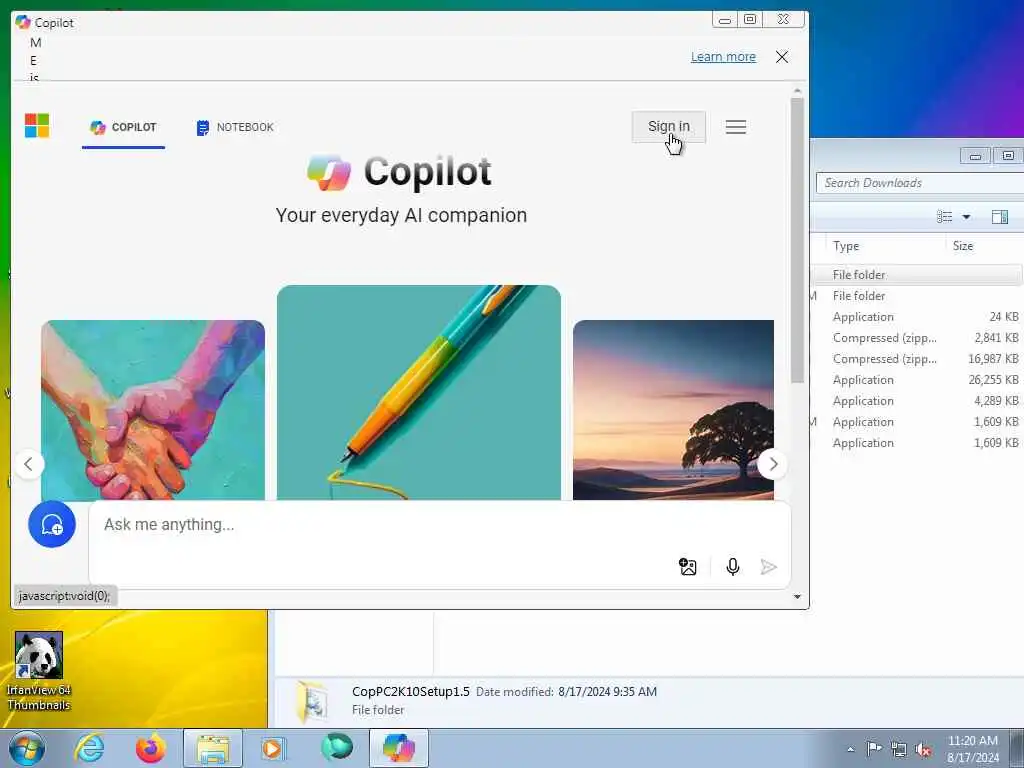Select the 24 KB Application row
This screenshot has height=768, width=1024.
pyautogui.click(x=917, y=317)
